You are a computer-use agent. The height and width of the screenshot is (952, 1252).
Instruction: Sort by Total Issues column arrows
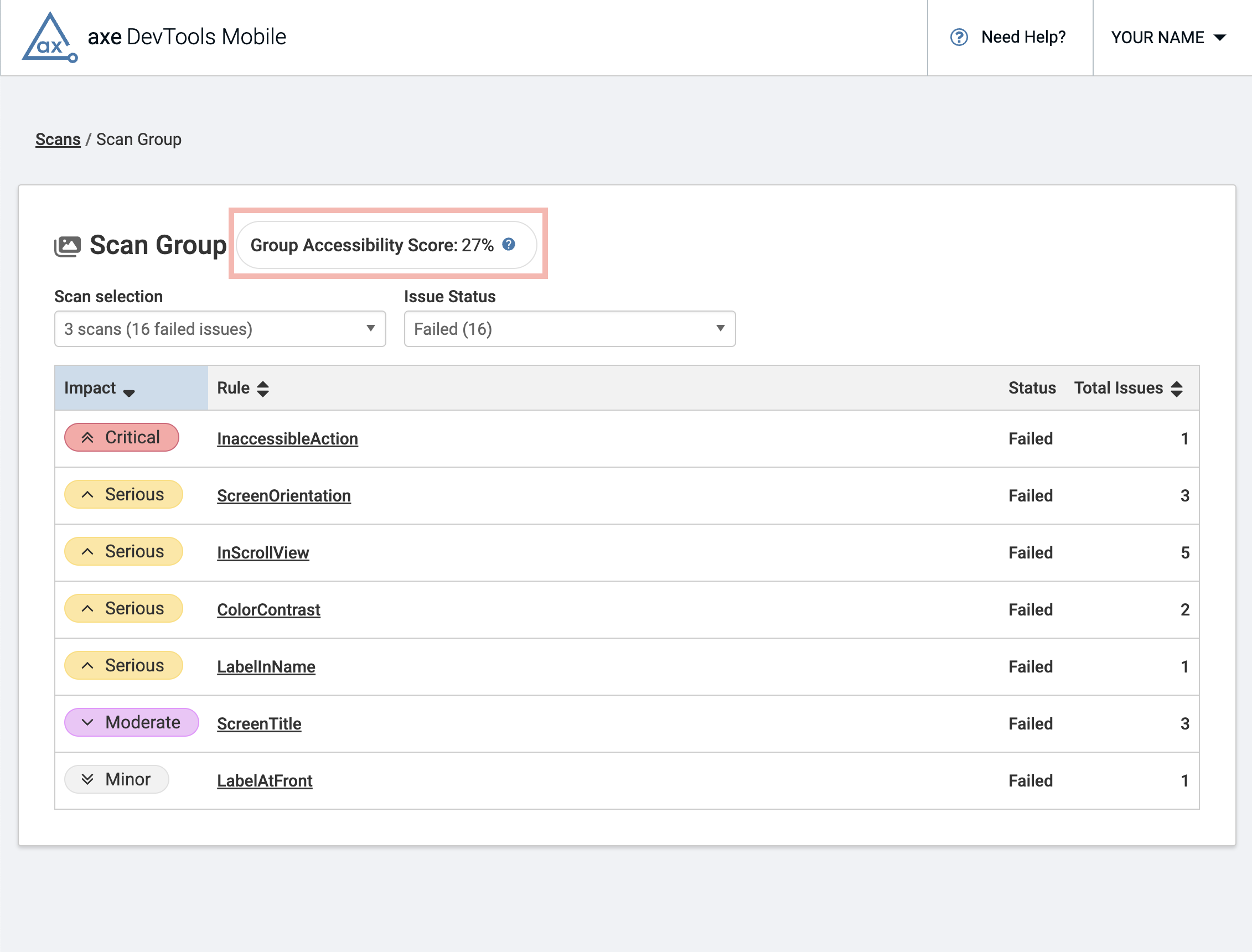pos(1177,389)
